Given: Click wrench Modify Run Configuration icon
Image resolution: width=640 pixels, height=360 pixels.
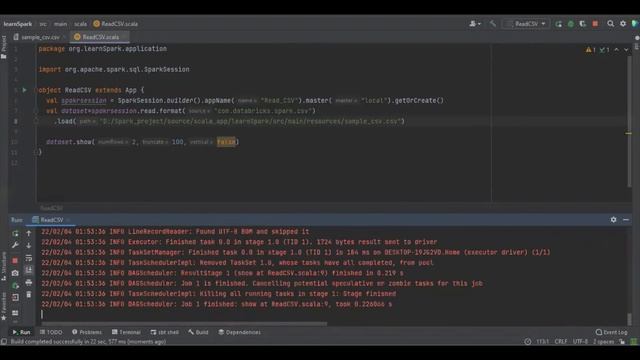Looking at the screenshot, I should click(x=15, y=245).
